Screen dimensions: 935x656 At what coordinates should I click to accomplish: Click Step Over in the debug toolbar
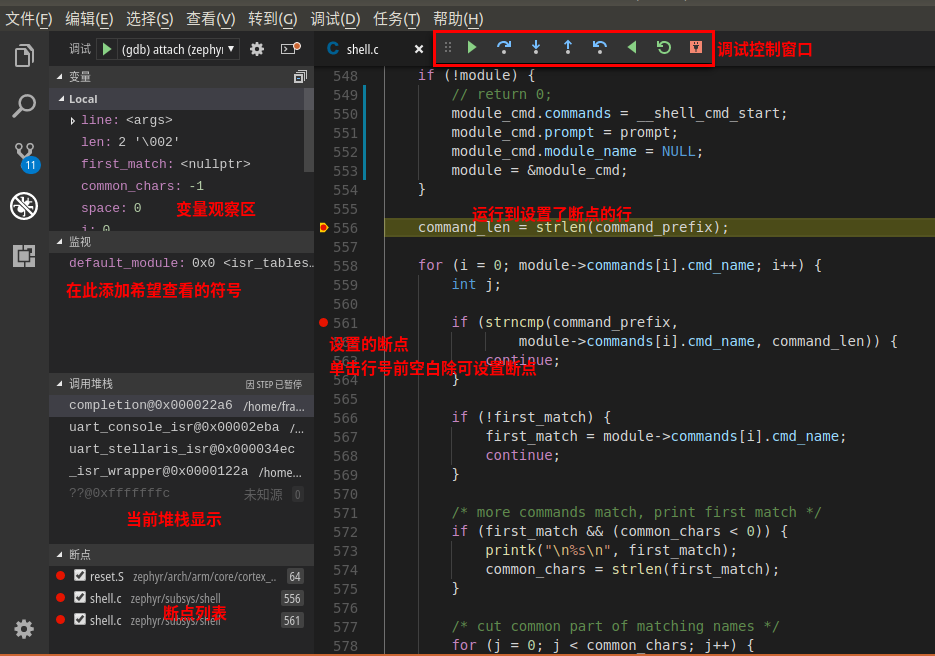504,47
